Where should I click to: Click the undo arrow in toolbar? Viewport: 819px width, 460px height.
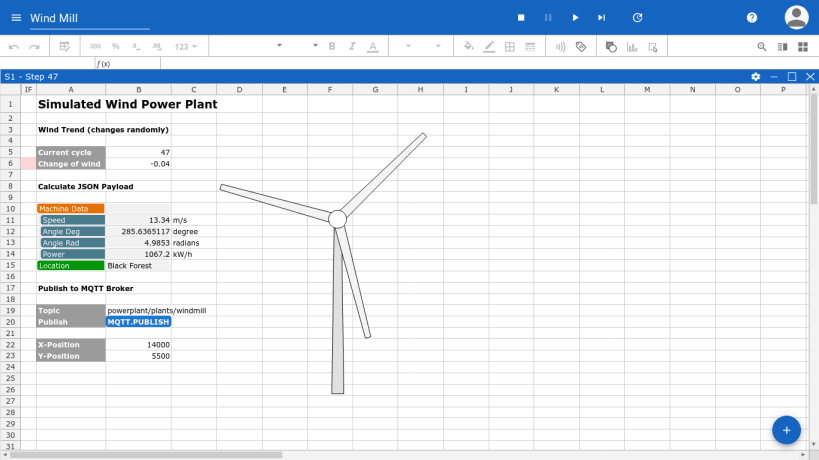pyautogui.click(x=14, y=46)
